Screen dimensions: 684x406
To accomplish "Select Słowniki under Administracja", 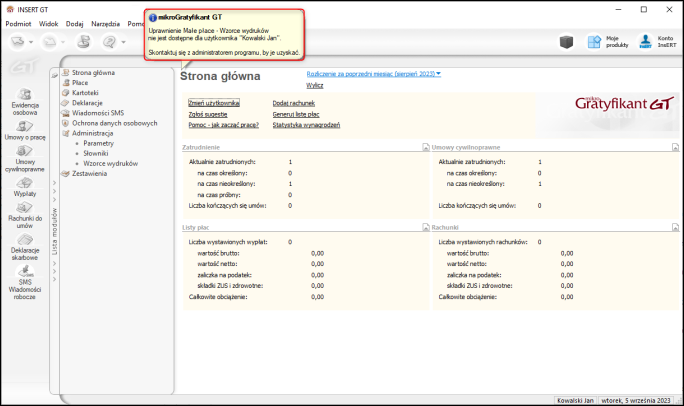I will 96,153.
